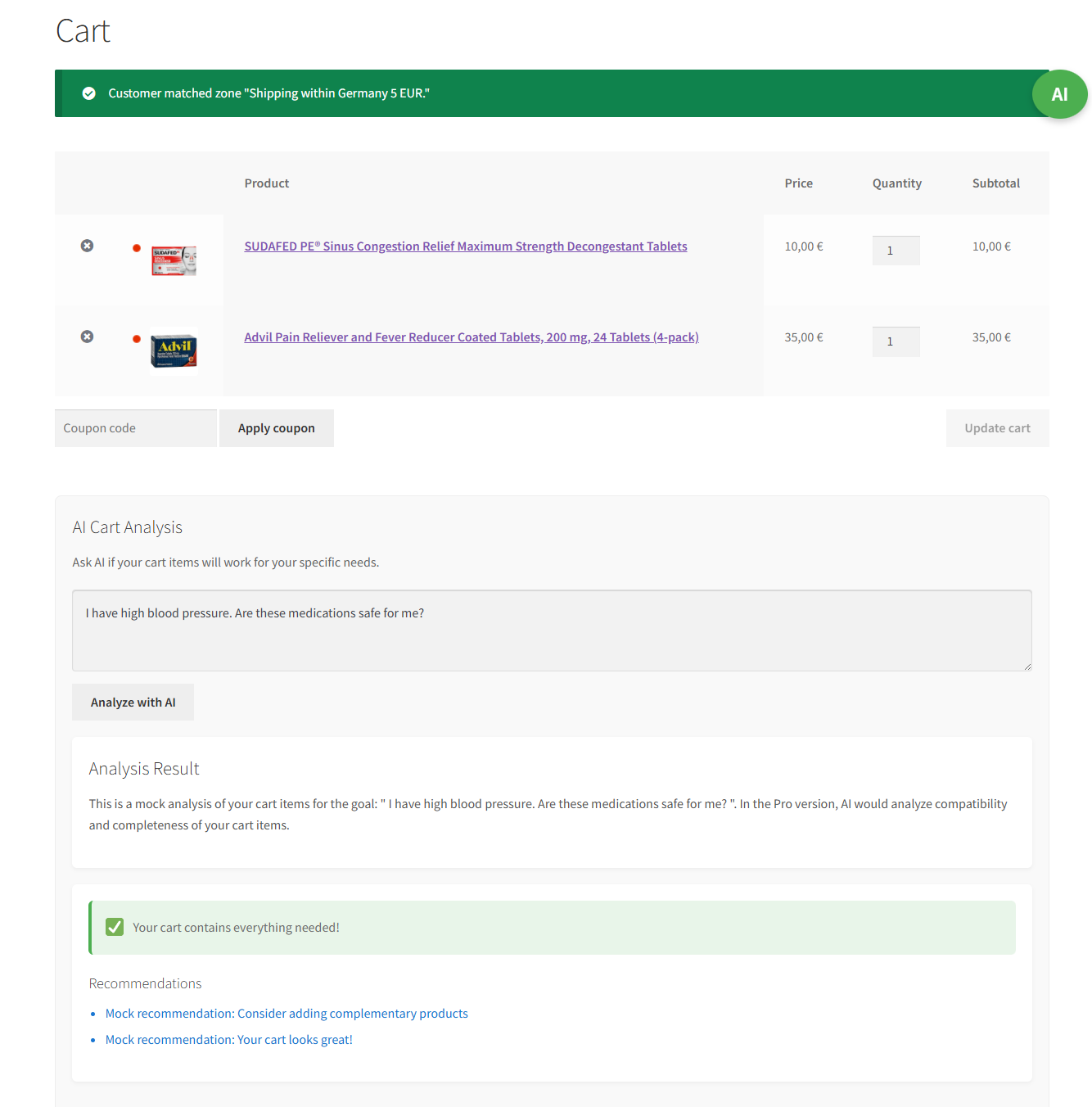This screenshot has width=1092, height=1107.
Task: Click the success checkmark in green notice
Action: pos(89,93)
